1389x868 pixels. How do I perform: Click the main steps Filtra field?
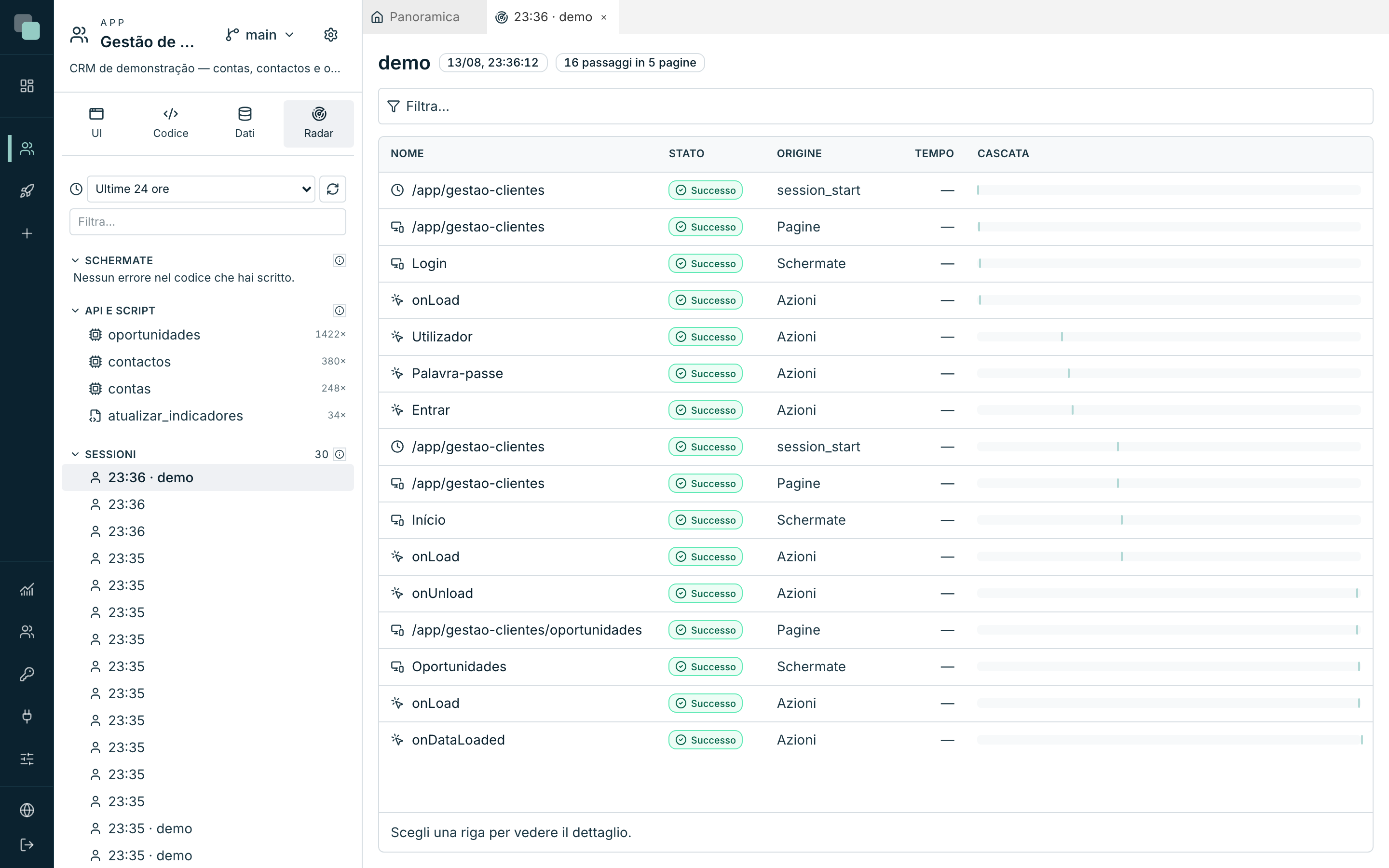click(875, 106)
